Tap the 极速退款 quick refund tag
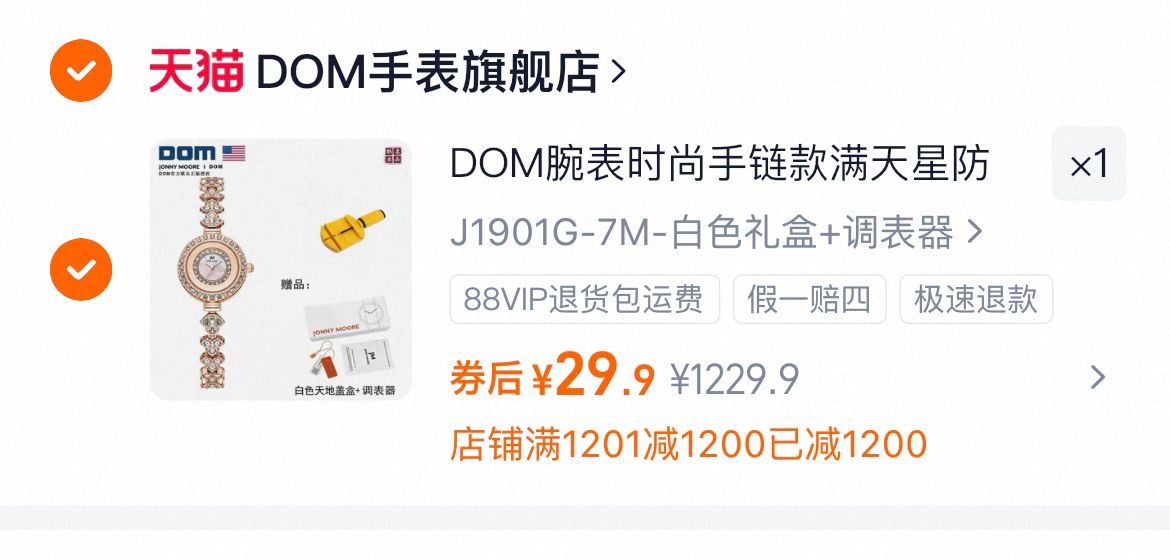 [976, 299]
